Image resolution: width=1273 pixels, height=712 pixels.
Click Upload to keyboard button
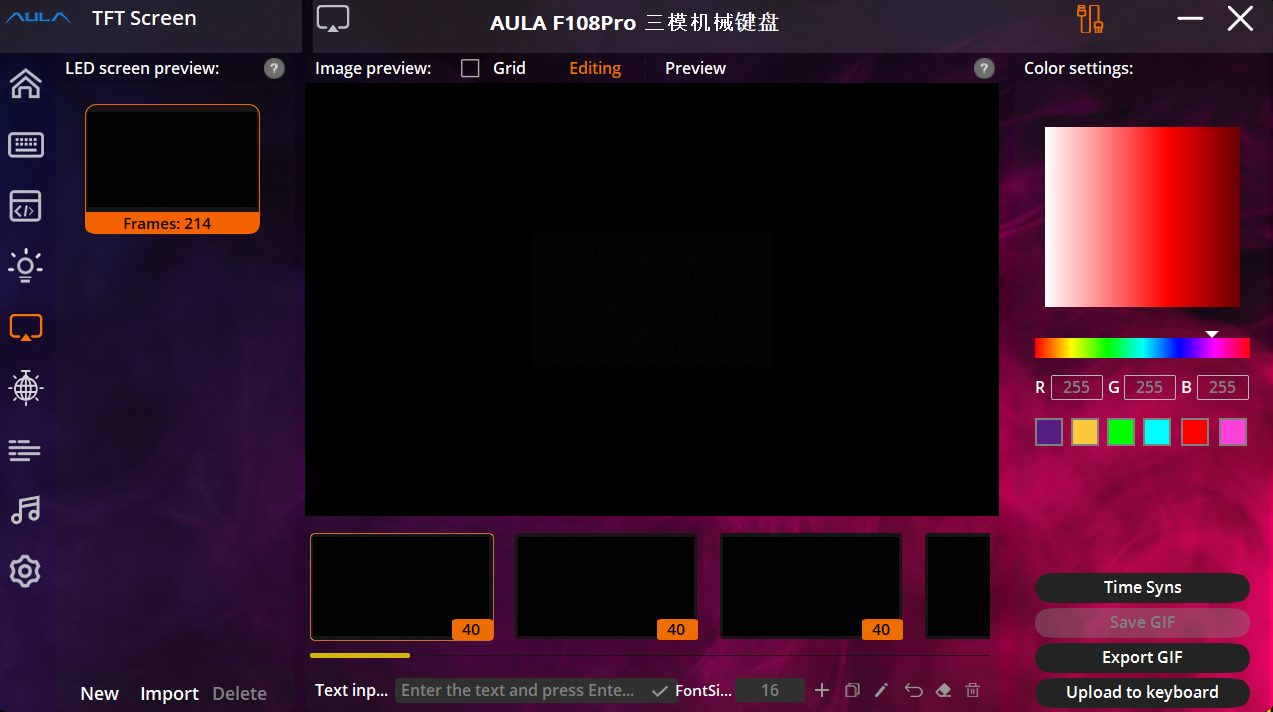pos(1142,692)
